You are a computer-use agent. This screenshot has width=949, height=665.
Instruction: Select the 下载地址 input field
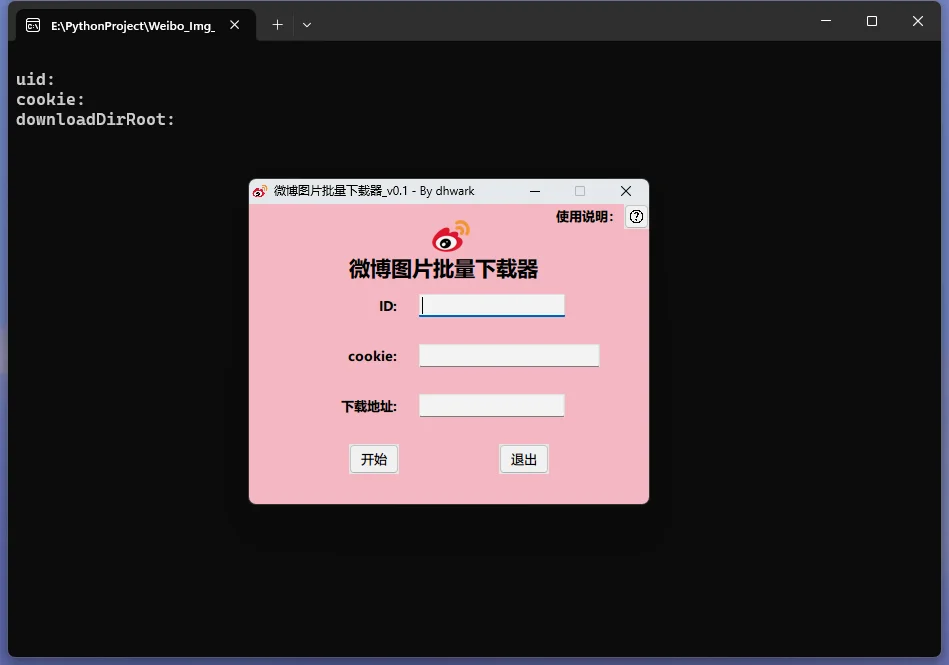[491, 405]
